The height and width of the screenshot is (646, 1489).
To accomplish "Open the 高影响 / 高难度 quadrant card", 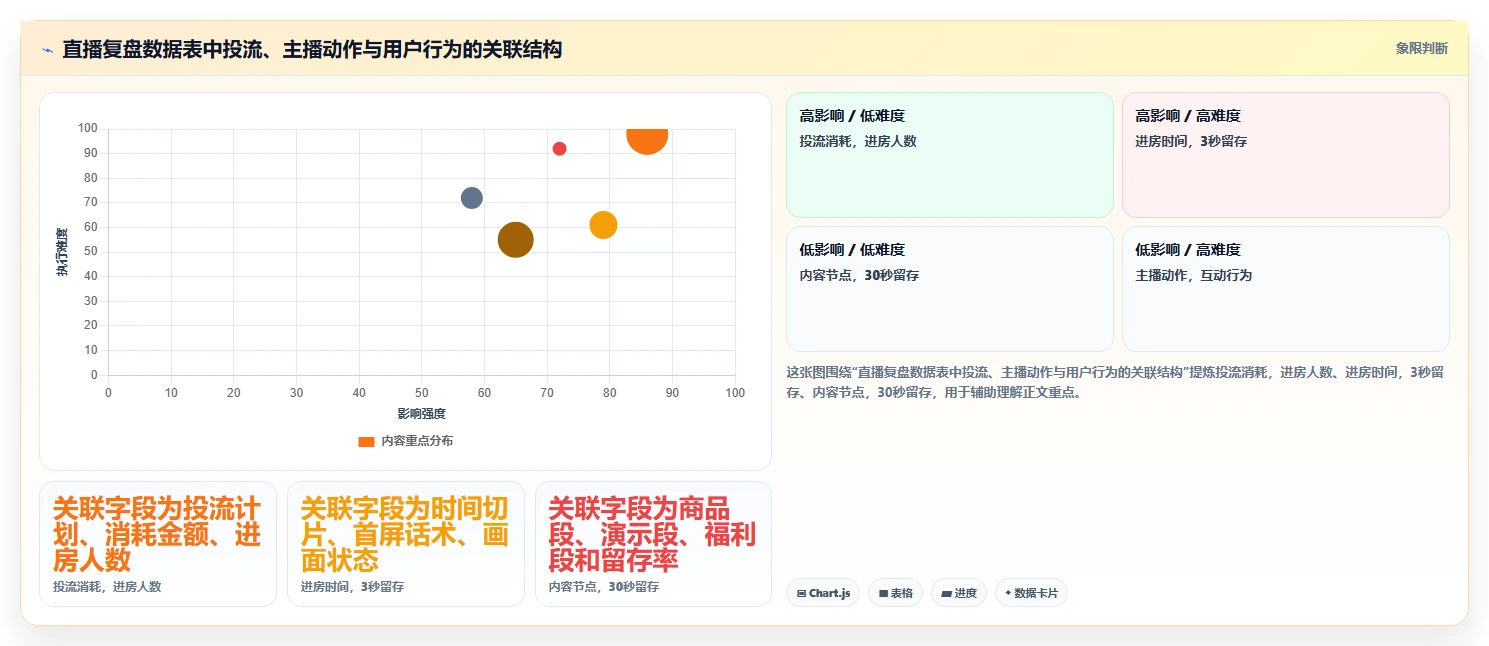I will pyautogui.click(x=1285, y=155).
